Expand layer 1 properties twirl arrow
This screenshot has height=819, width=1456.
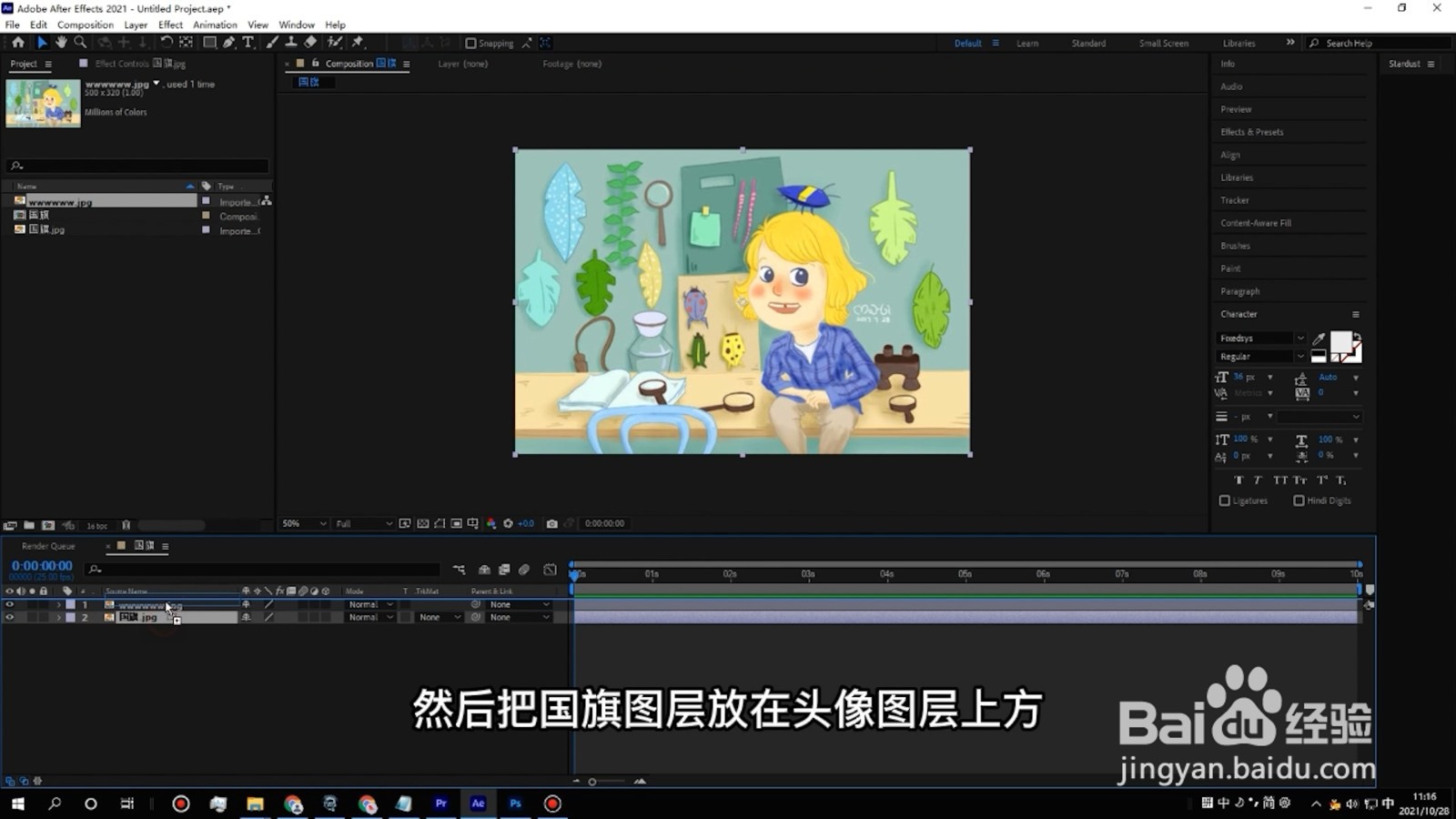(59, 604)
